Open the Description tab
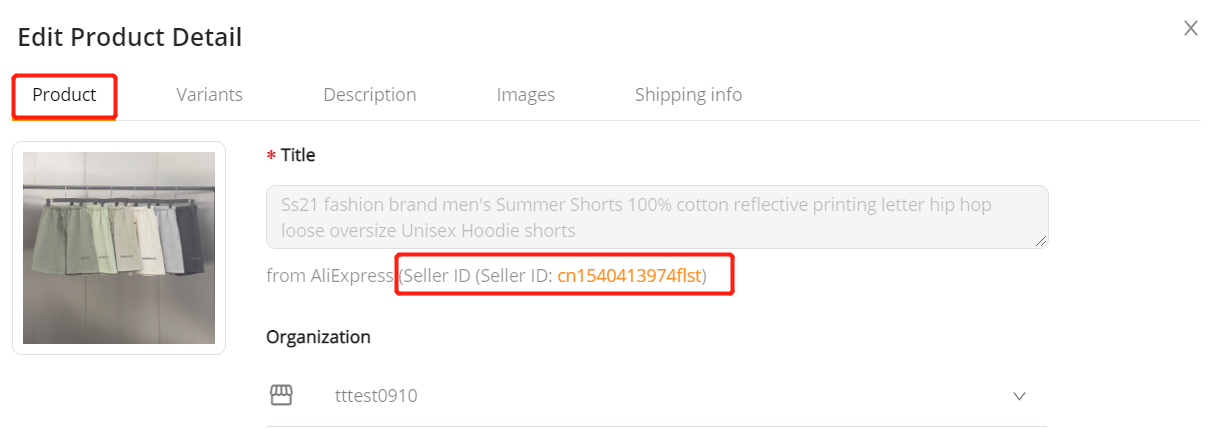Screen dimensions: 1213x429 369,95
